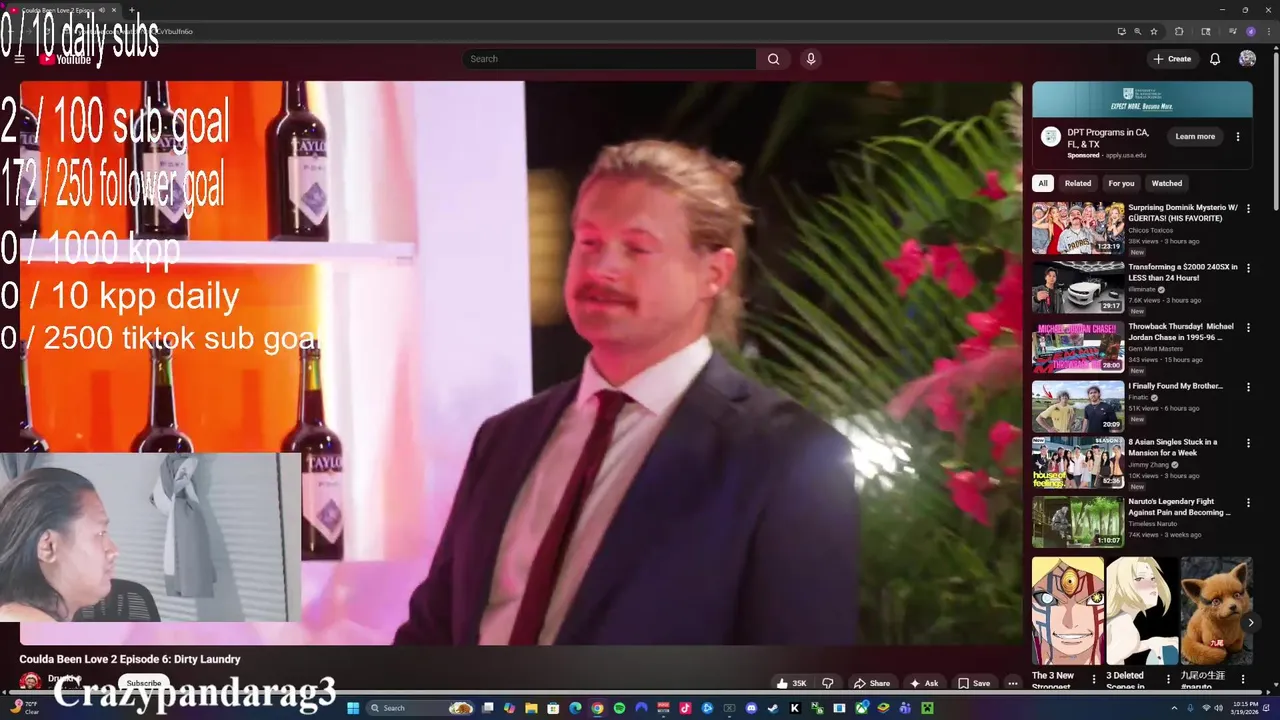Bookmark this page with the star
The image size is (1280, 720).
pos(1154,31)
